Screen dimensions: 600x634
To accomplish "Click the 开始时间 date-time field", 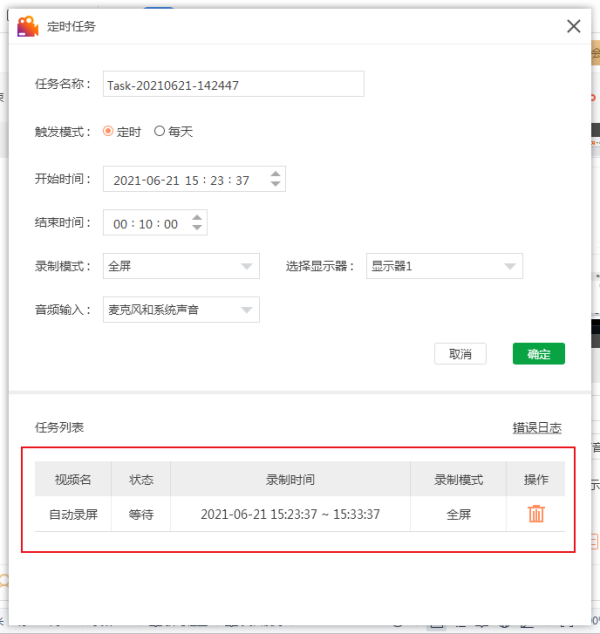I will point(194,179).
